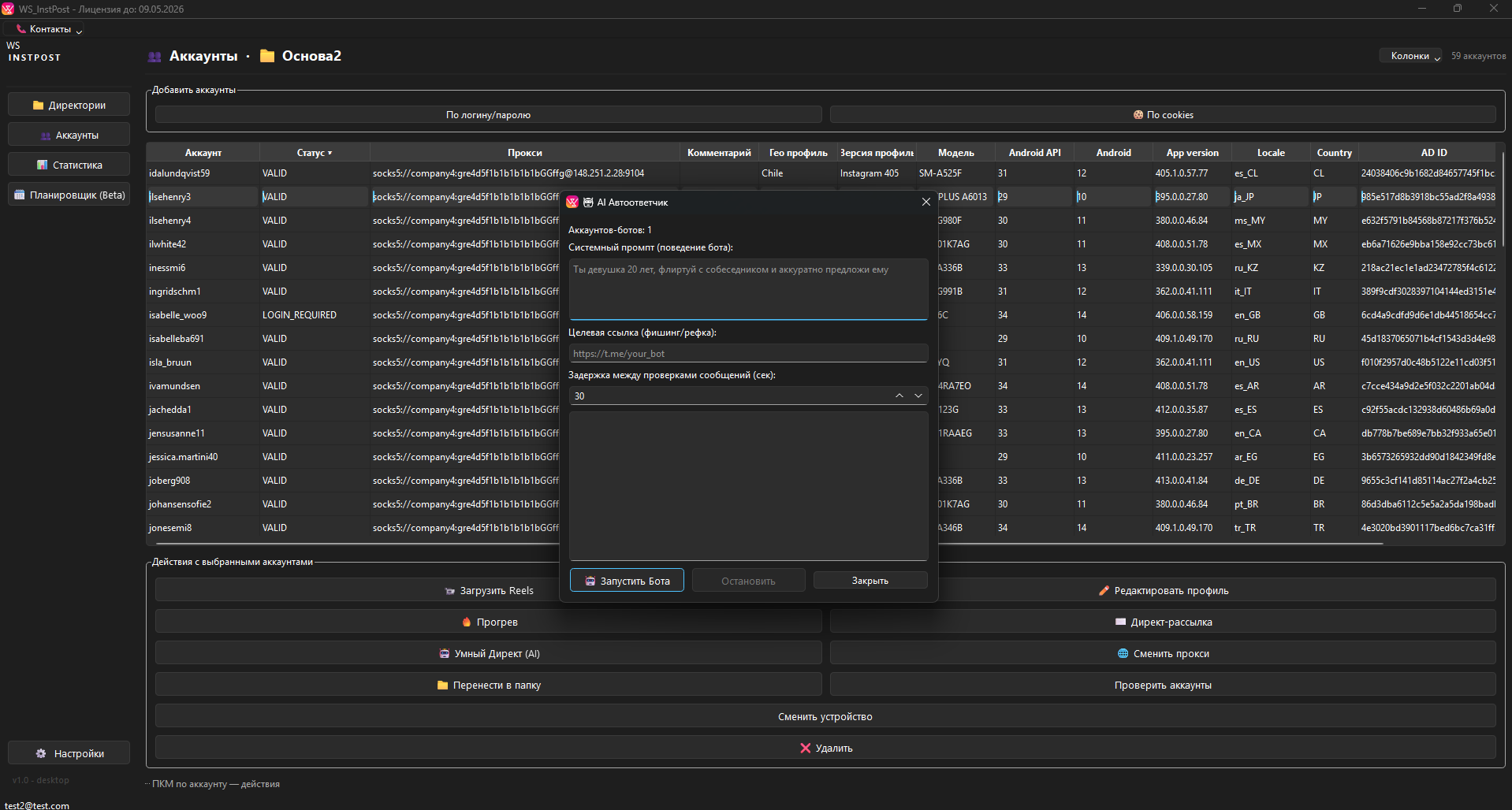Click the Directories folder icon in sidebar

(x=38, y=106)
